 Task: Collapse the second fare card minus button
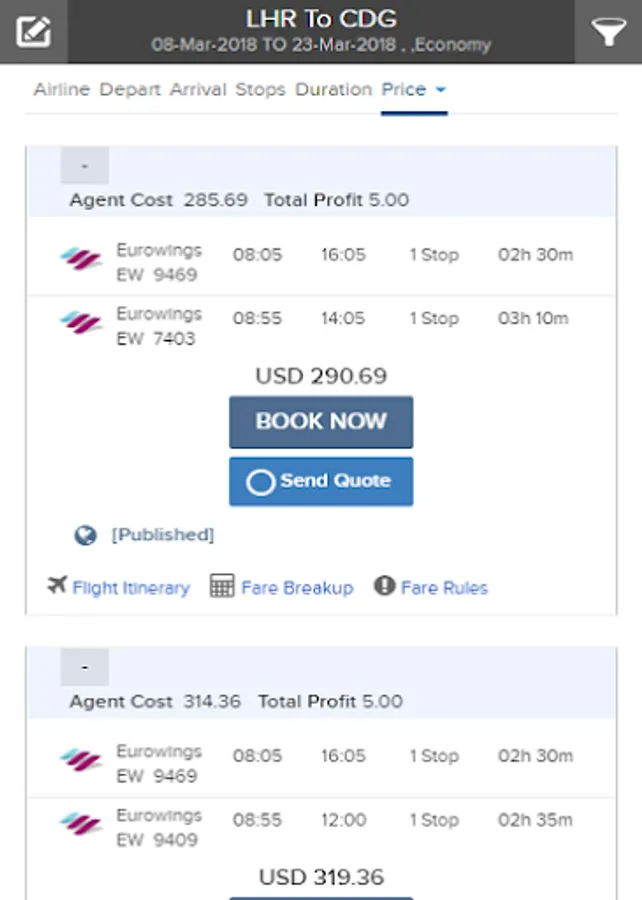(85, 667)
